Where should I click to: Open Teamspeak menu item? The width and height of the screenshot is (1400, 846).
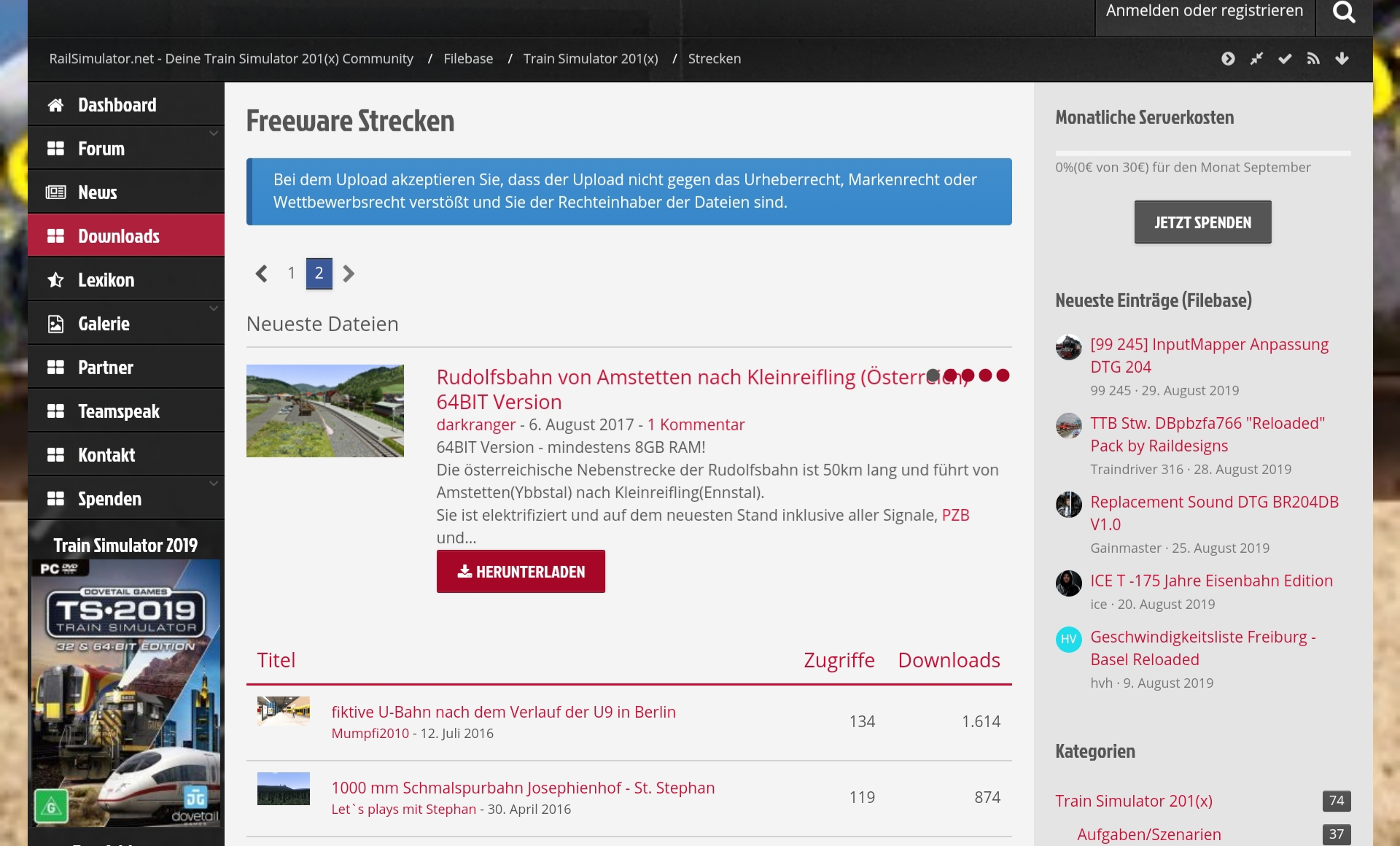[118, 411]
